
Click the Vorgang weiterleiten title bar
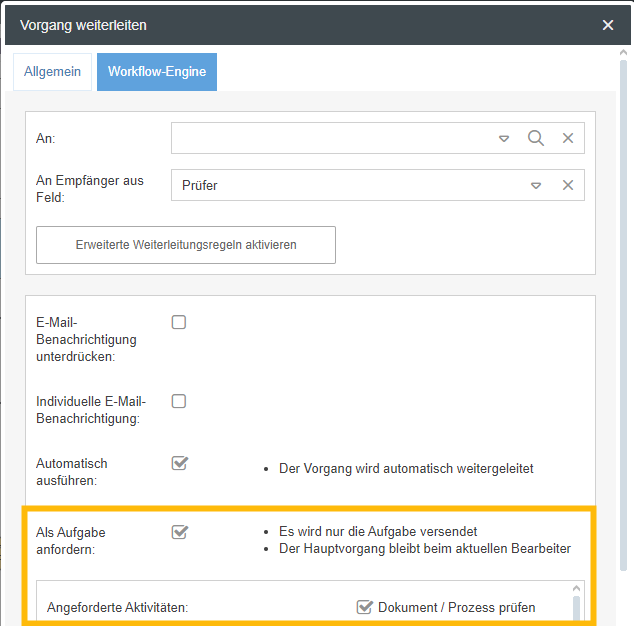(300, 25)
